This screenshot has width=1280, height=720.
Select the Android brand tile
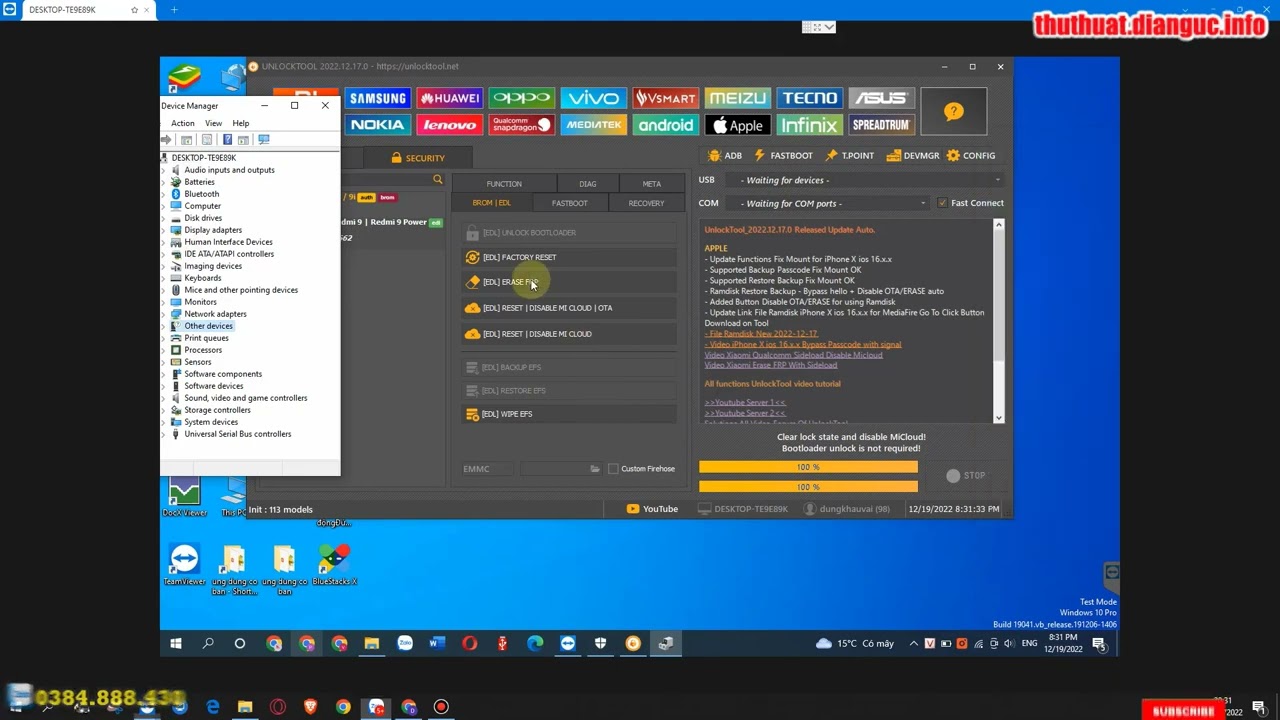pyautogui.click(x=665, y=125)
